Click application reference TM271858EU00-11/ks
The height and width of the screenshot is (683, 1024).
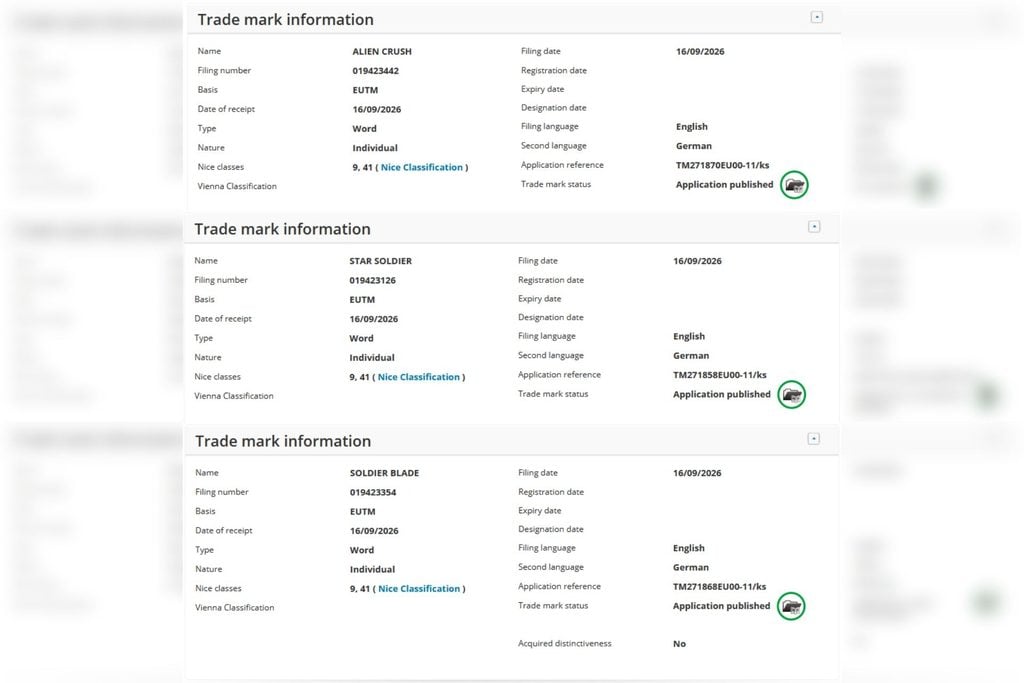[720, 375]
